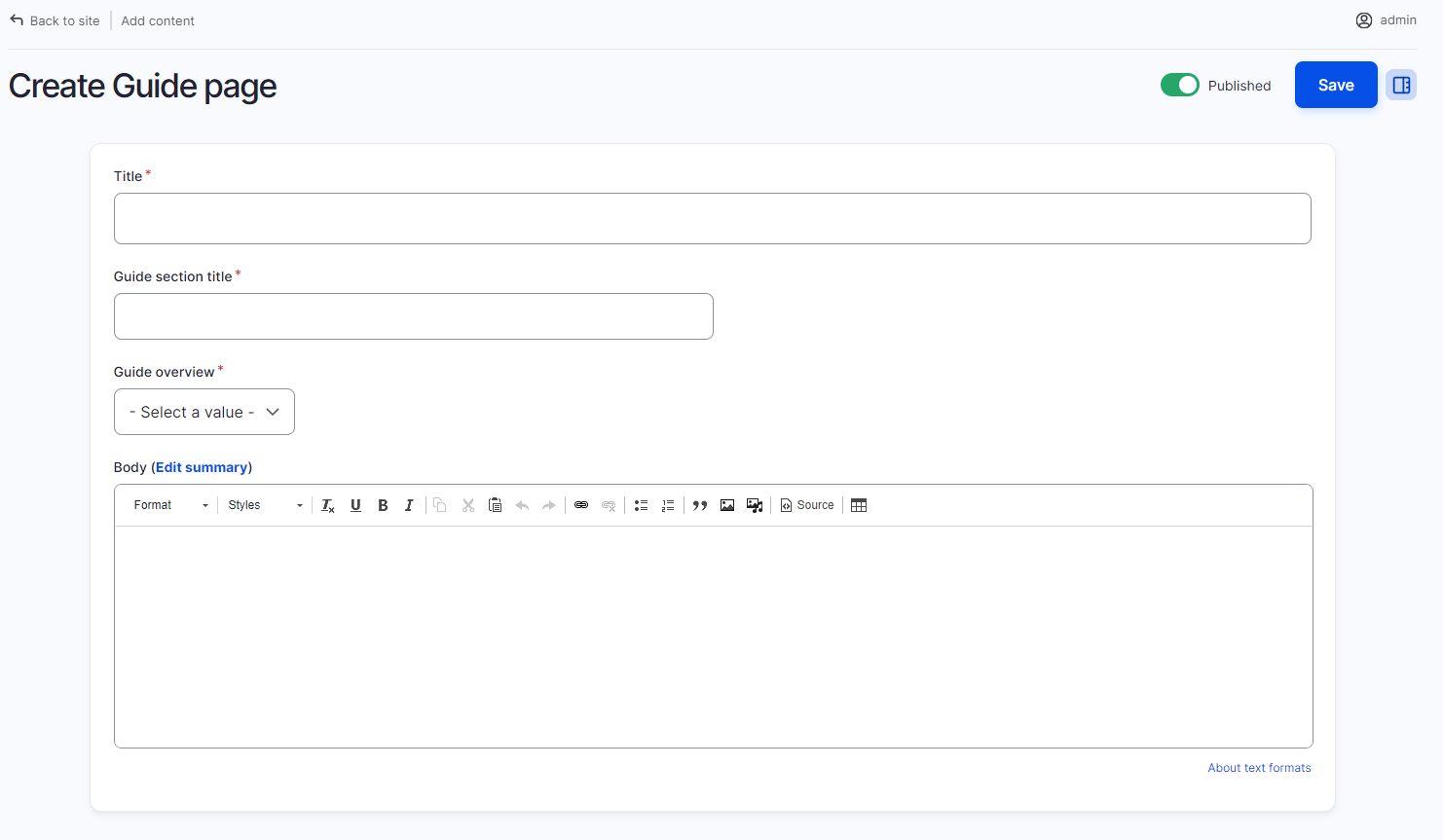
Task: Toggle the sidebar panel icon next to Save
Action: click(x=1401, y=85)
